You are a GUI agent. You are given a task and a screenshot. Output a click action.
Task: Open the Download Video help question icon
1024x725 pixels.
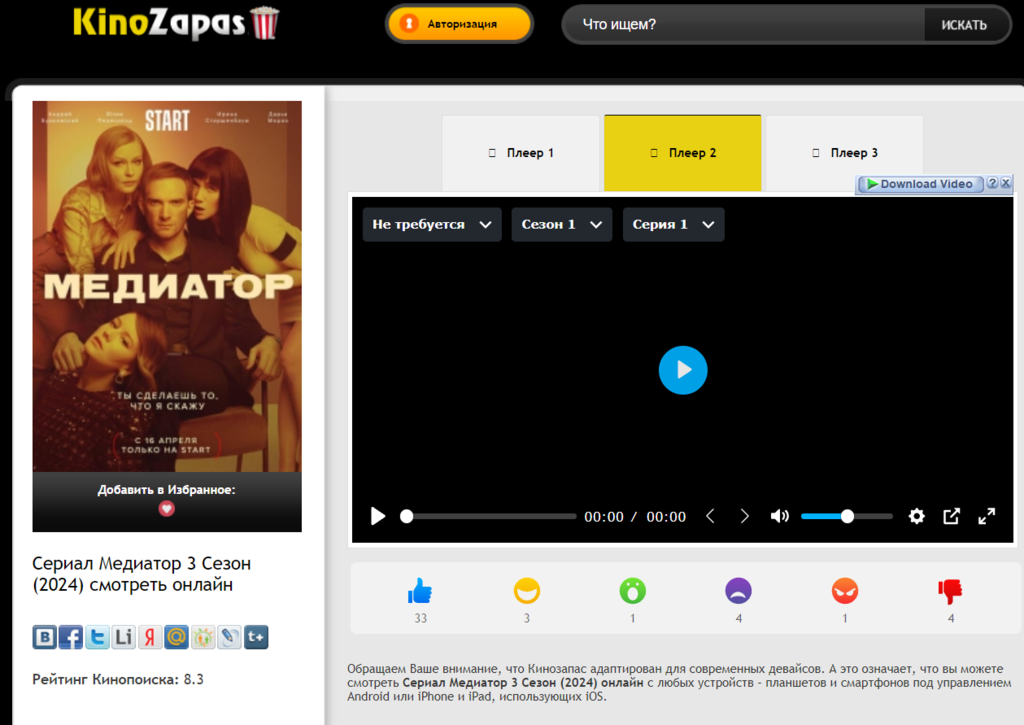click(992, 184)
